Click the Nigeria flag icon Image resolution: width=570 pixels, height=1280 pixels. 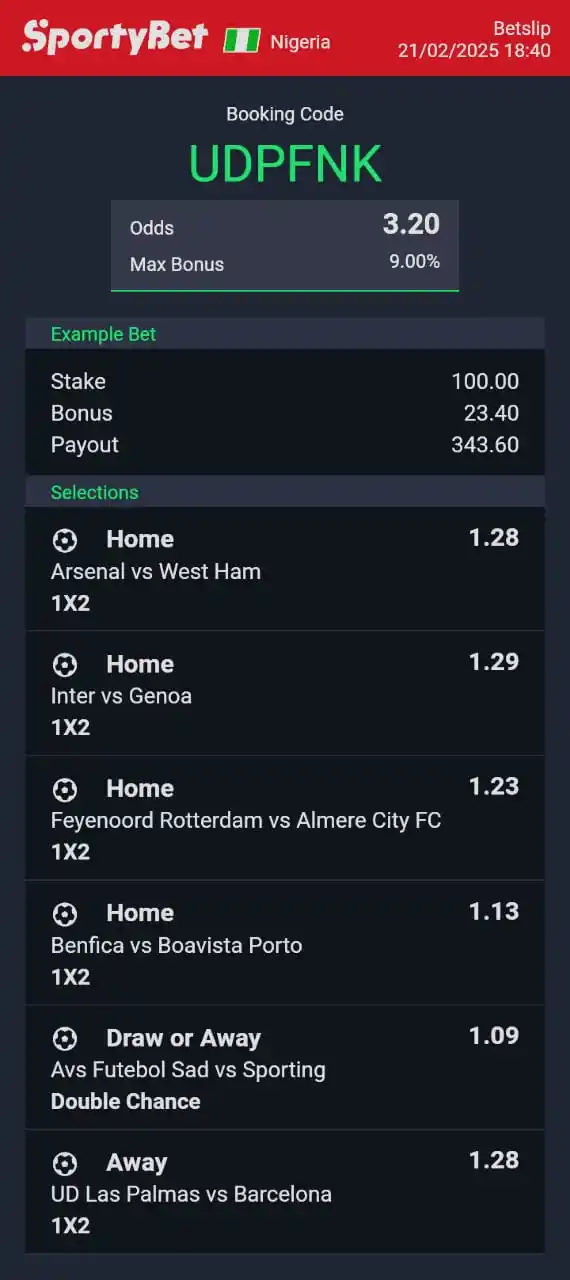pos(241,41)
